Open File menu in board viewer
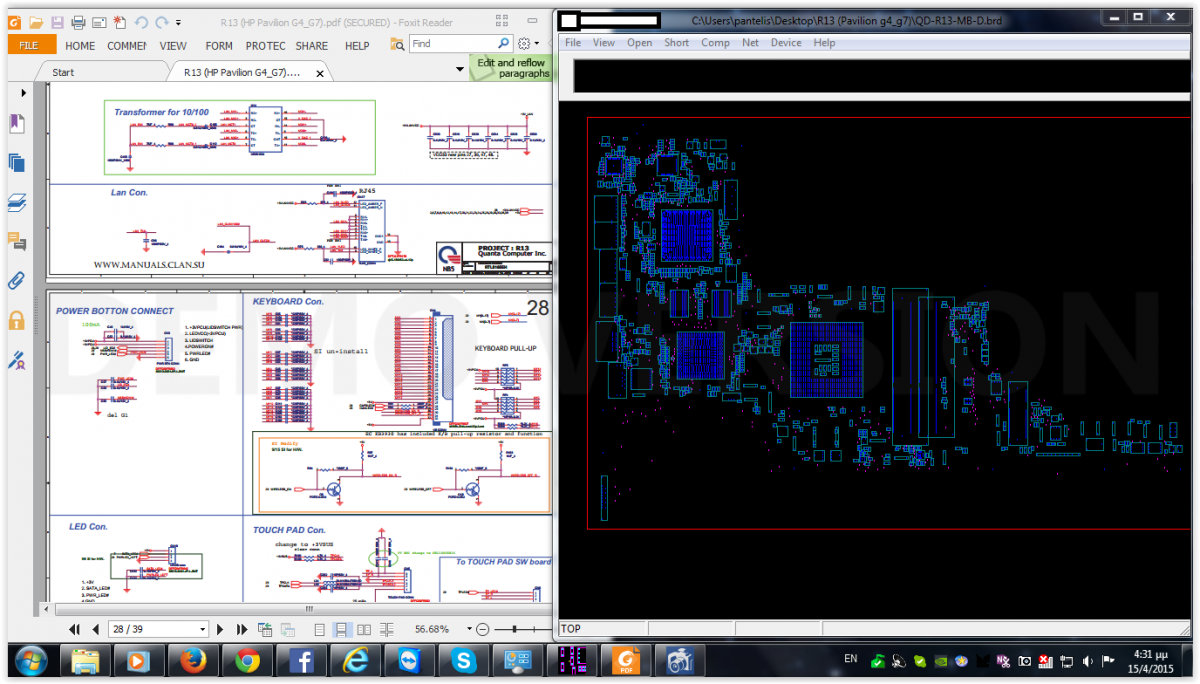The height and width of the screenshot is (684, 1200). [x=573, y=43]
